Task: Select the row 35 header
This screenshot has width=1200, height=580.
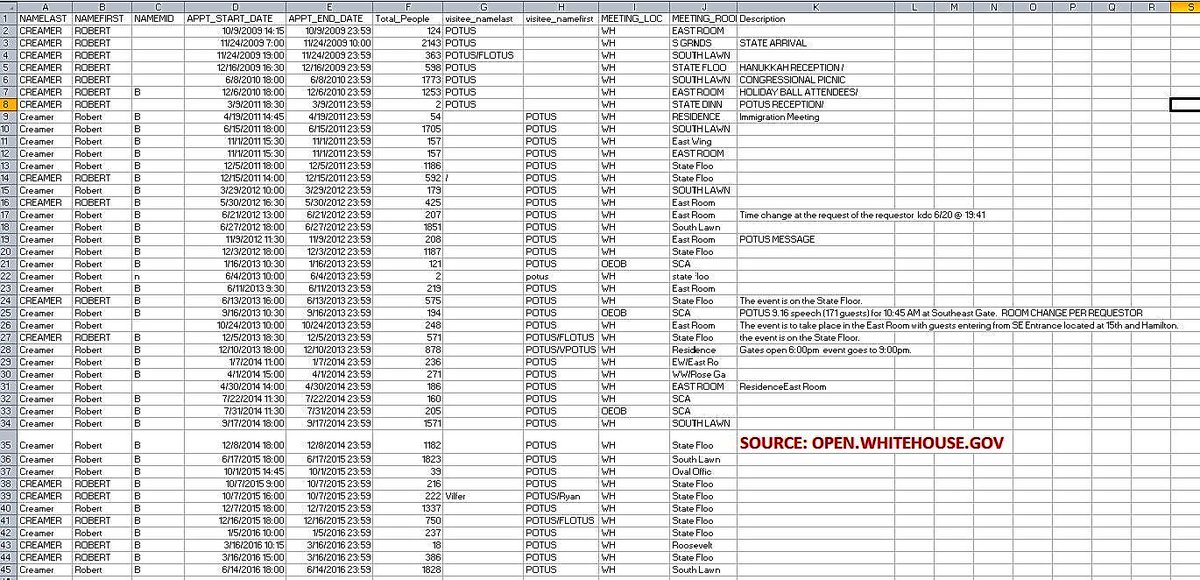Action: pos(8,441)
